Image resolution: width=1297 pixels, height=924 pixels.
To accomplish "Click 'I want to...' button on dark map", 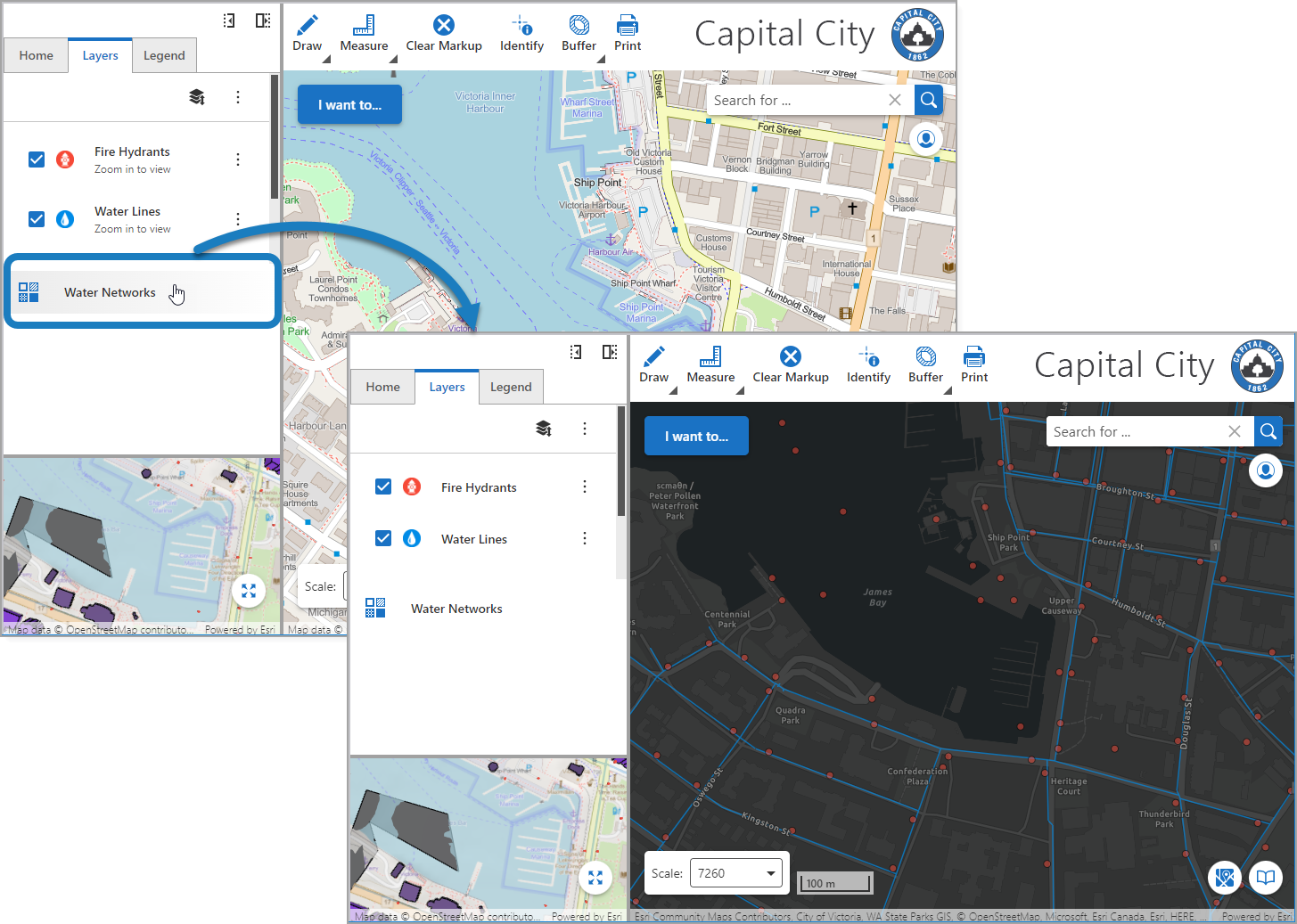I will pos(696,437).
